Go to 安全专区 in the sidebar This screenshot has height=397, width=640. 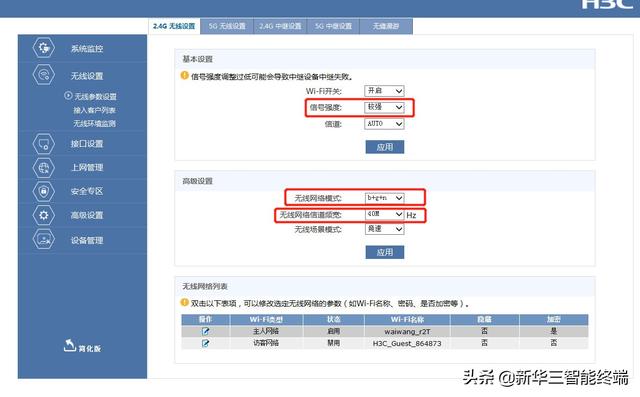coord(87,191)
